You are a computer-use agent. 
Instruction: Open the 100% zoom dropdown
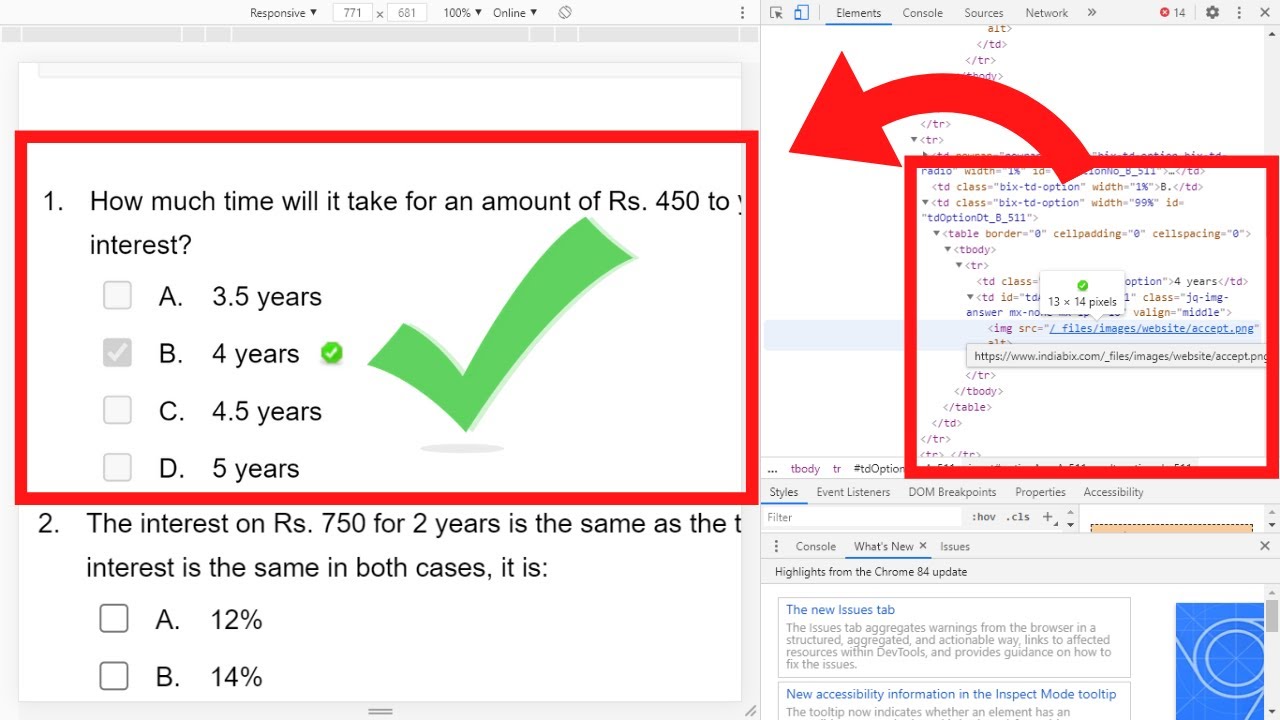462,13
